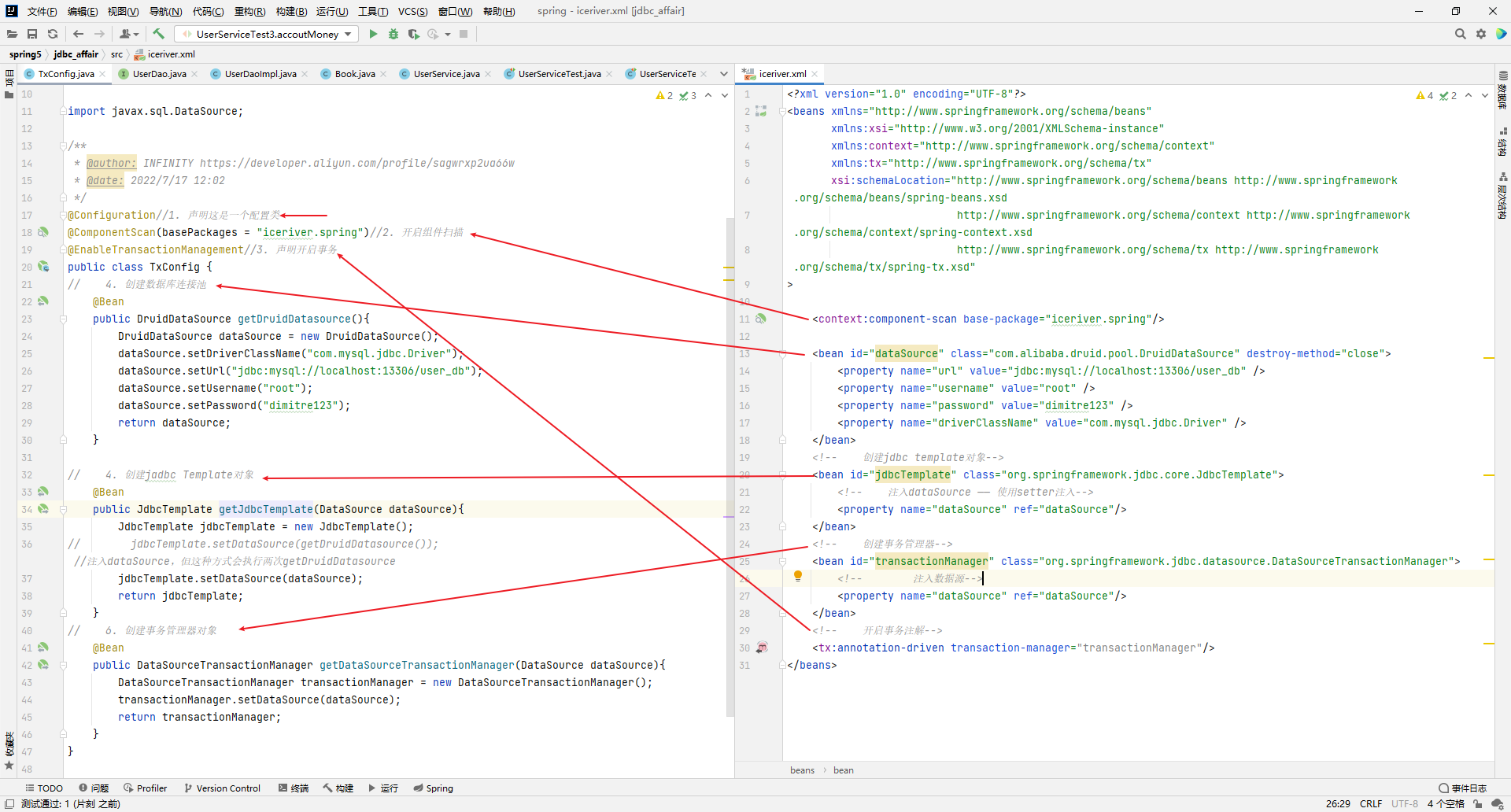
Task: Click the warnings count indicator in TxConfig editor
Action: point(664,95)
